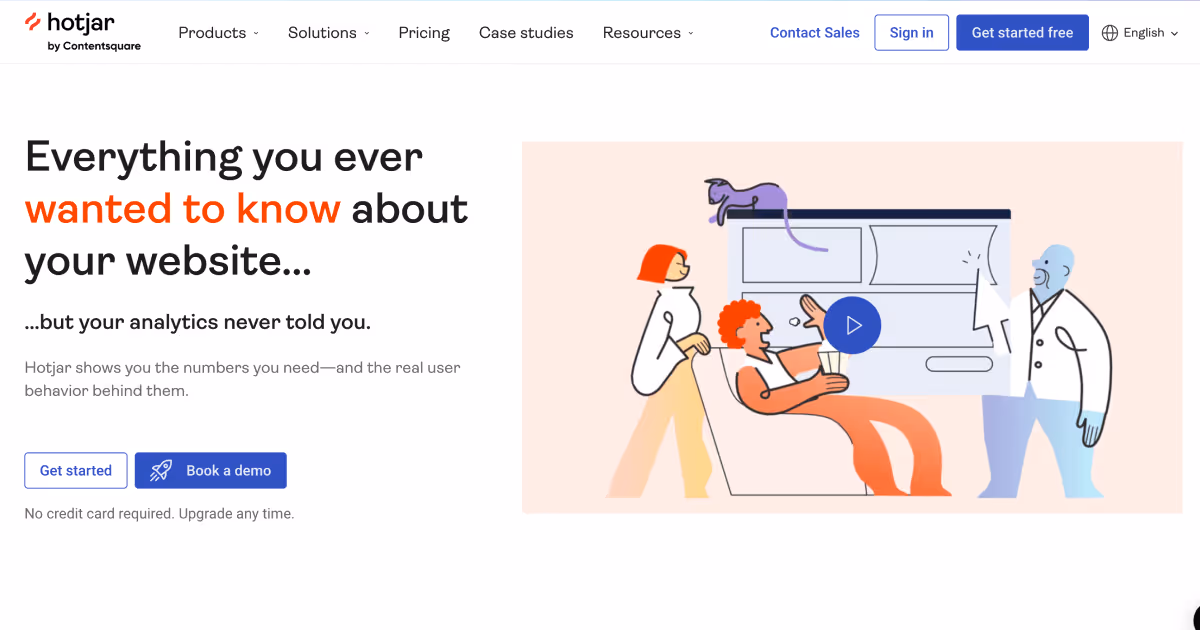The width and height of the screenshot is (1200, 630).
Task: Go to the Pricing page
Action: (x=424, y=33)
